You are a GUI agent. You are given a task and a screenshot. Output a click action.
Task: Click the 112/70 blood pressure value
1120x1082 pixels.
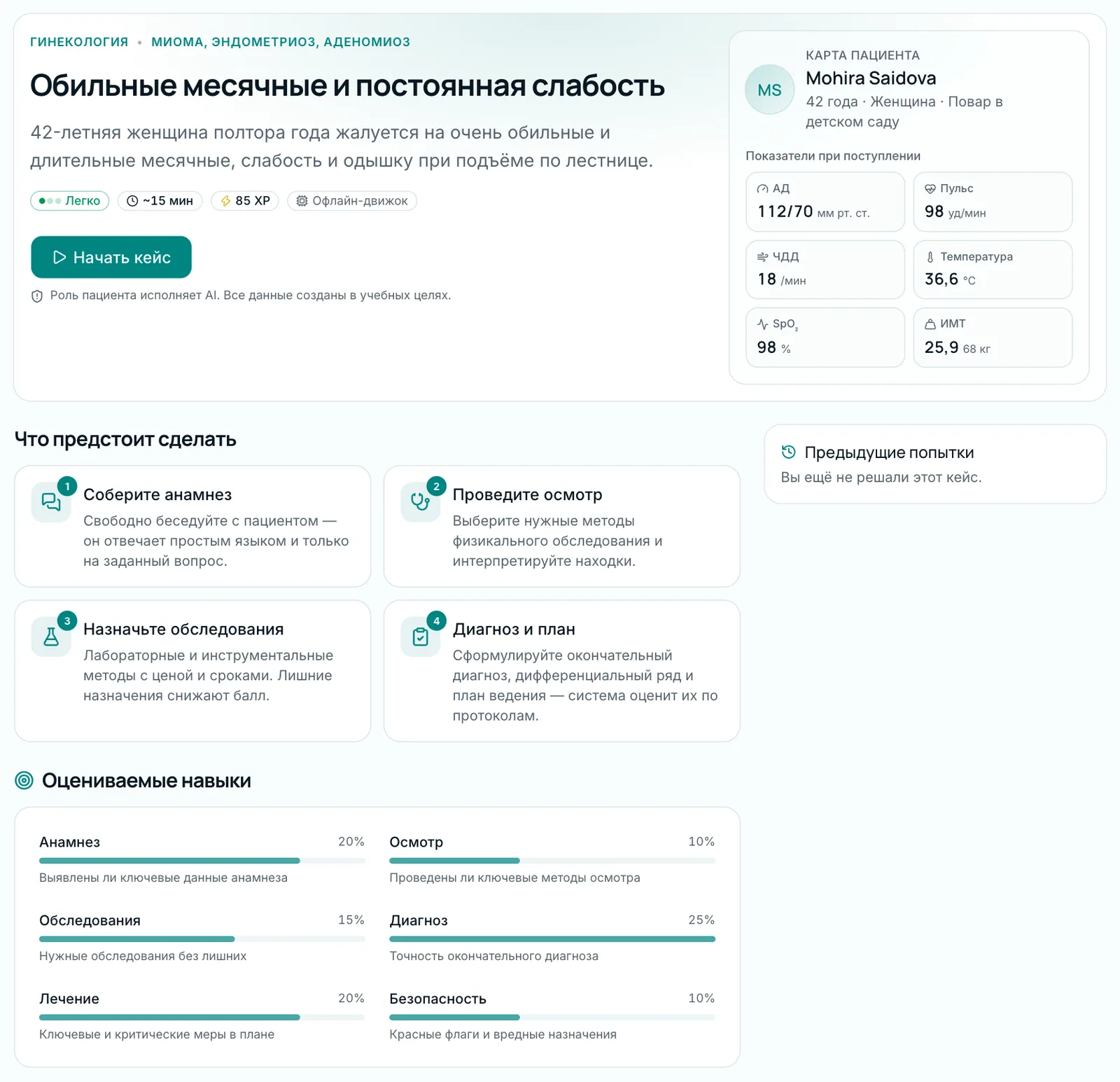coord(785,211)
